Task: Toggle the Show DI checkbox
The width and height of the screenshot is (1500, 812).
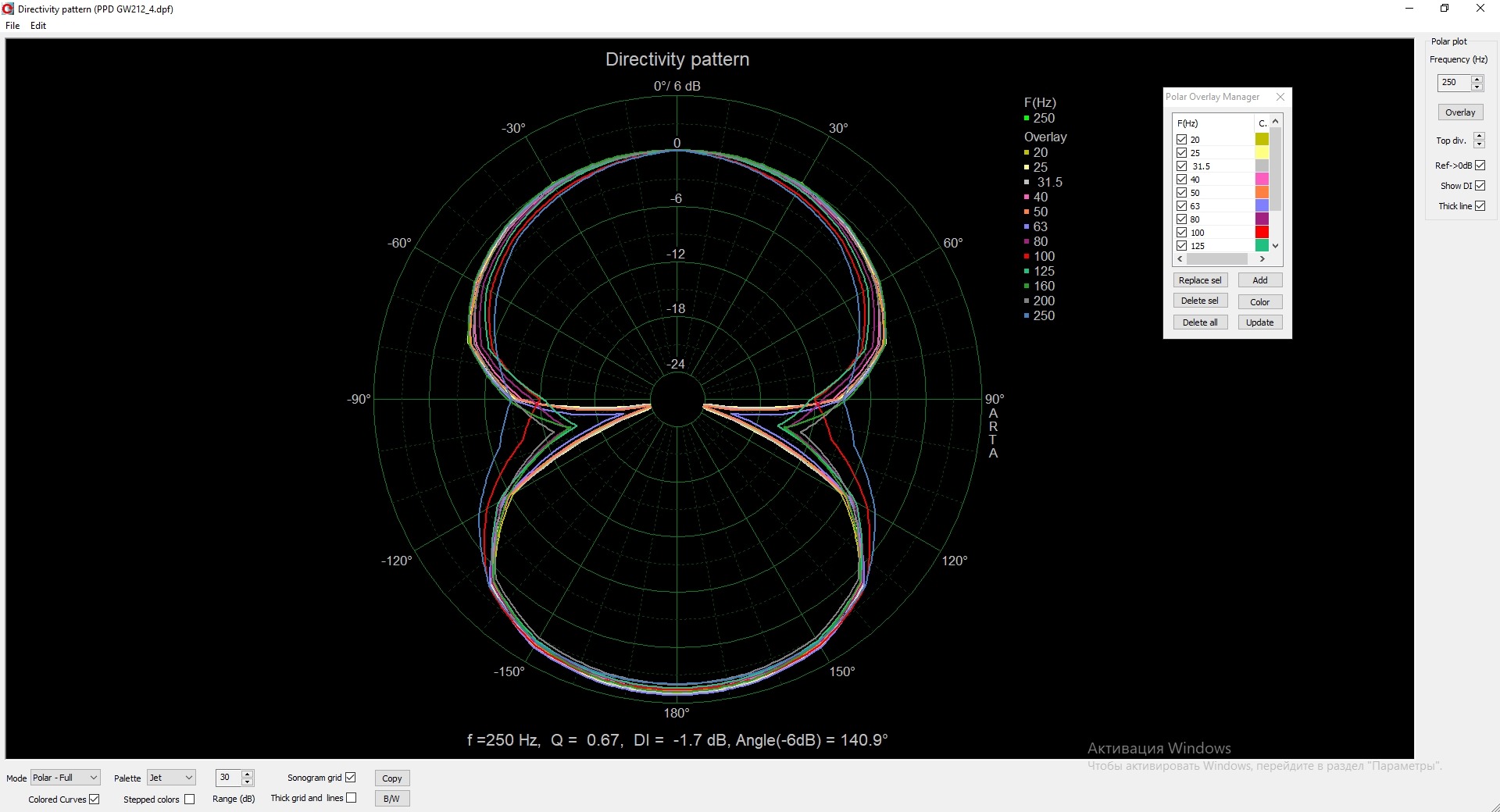Action: click(x=1480, y=186)
